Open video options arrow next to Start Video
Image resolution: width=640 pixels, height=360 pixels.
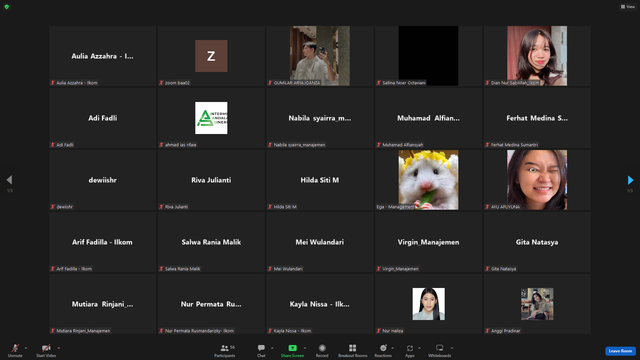click(x=58, y=348)
